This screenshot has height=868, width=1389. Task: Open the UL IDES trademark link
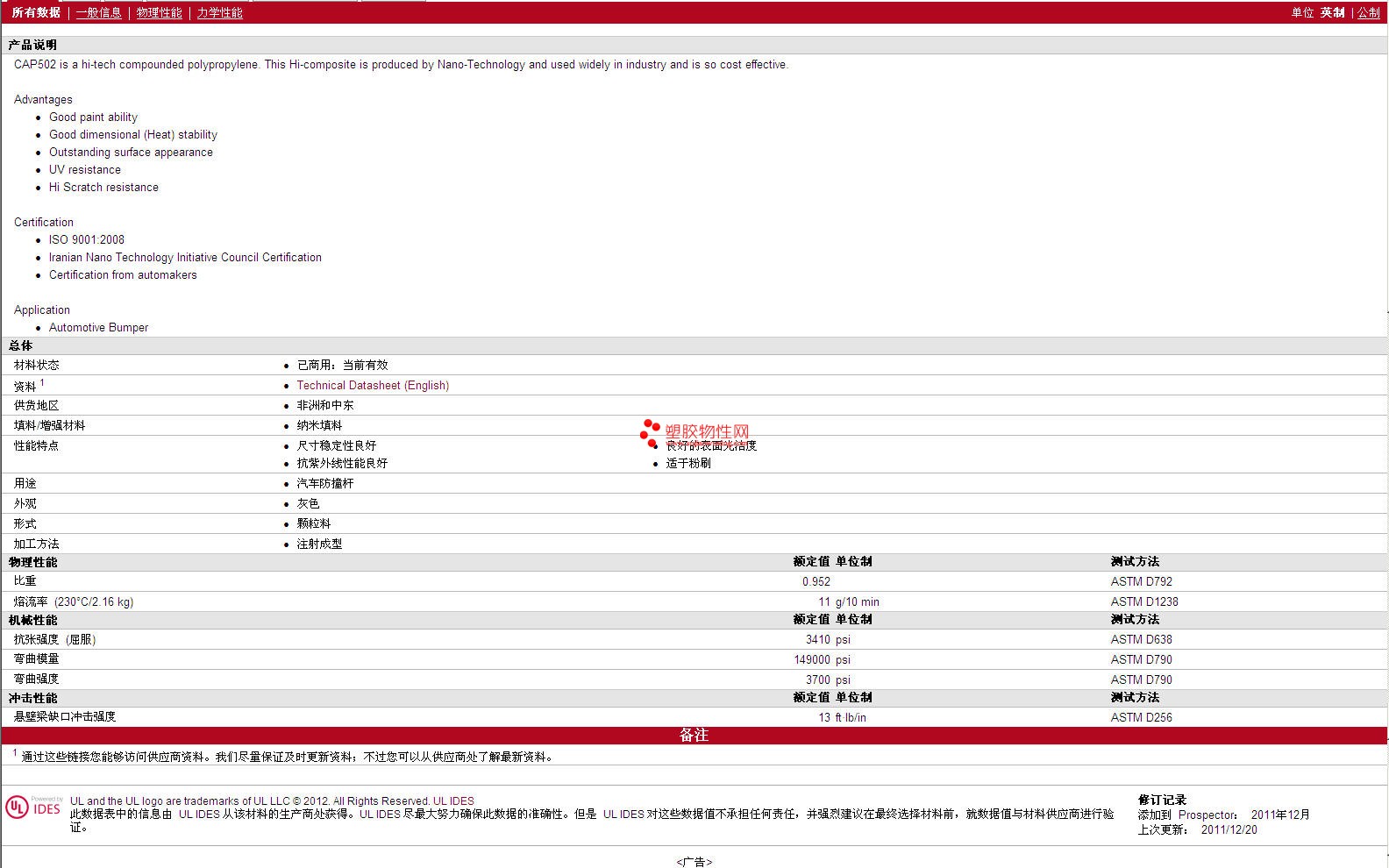point(453,800)
